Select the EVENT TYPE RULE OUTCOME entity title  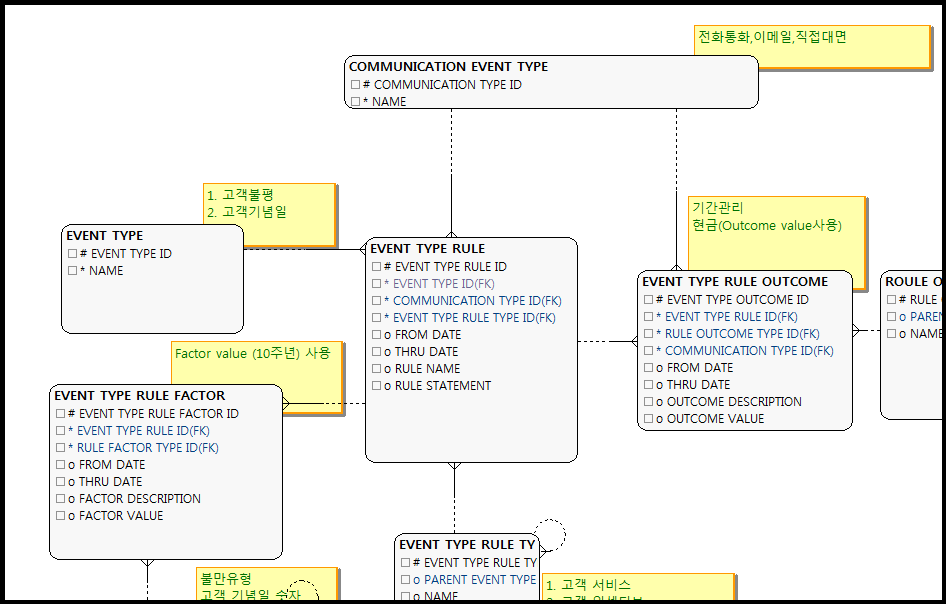[735, 282]
